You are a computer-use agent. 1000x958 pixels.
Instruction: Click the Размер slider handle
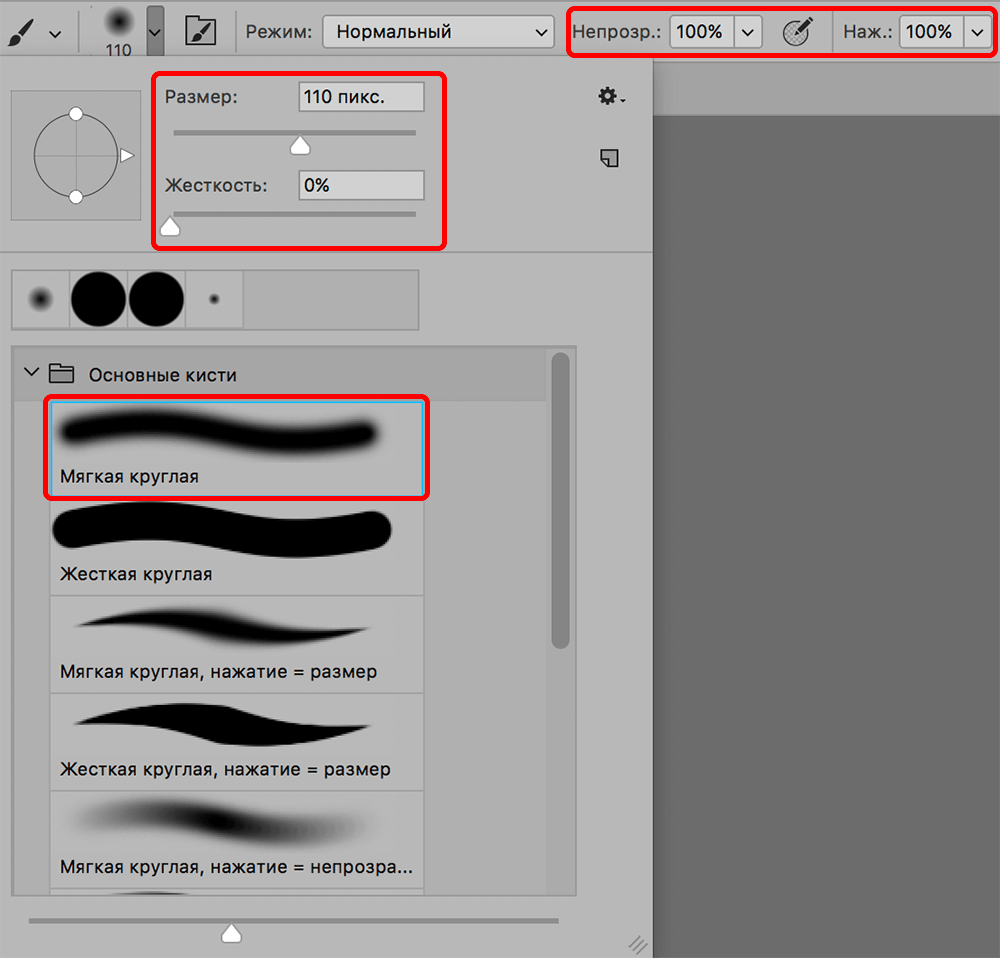coord(299,147)
